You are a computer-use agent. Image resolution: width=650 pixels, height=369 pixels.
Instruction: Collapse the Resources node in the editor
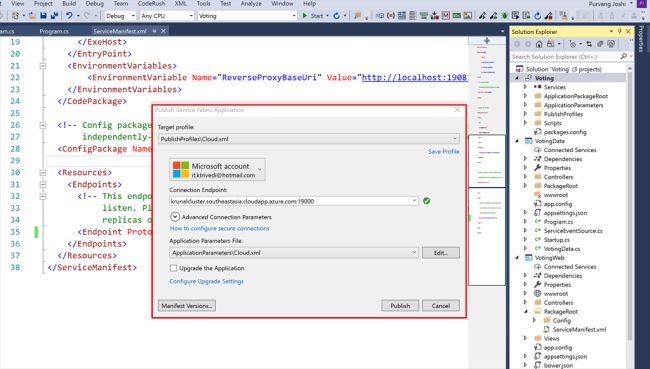pyautogui.click(x=43, y=172)
